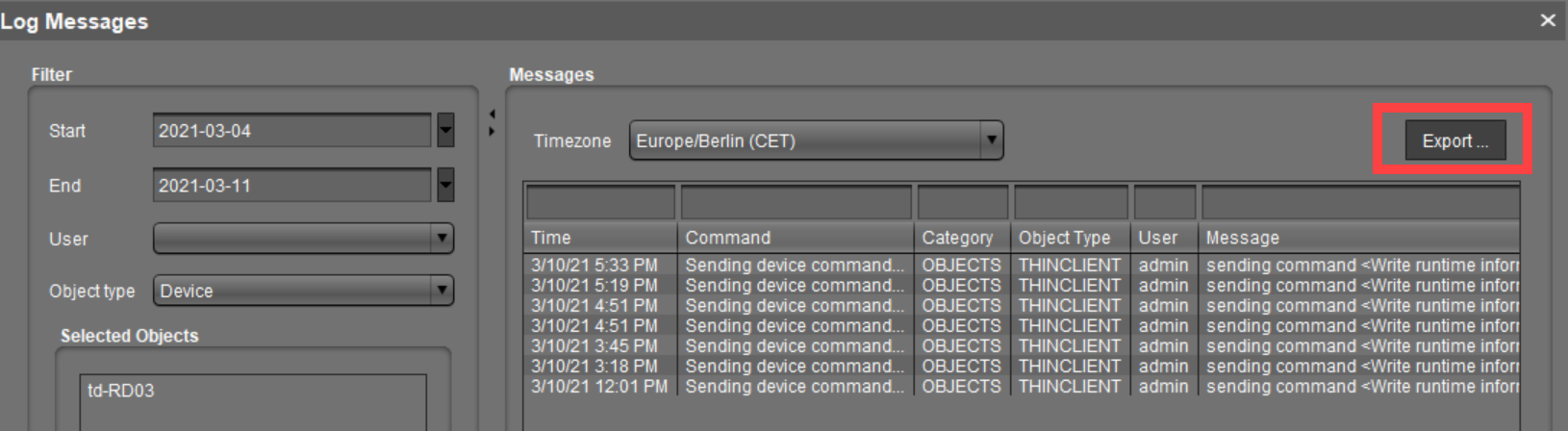The image size is (1568, 431).
Task: Select td-RD03 in Selected Objects
Action: 121,391
